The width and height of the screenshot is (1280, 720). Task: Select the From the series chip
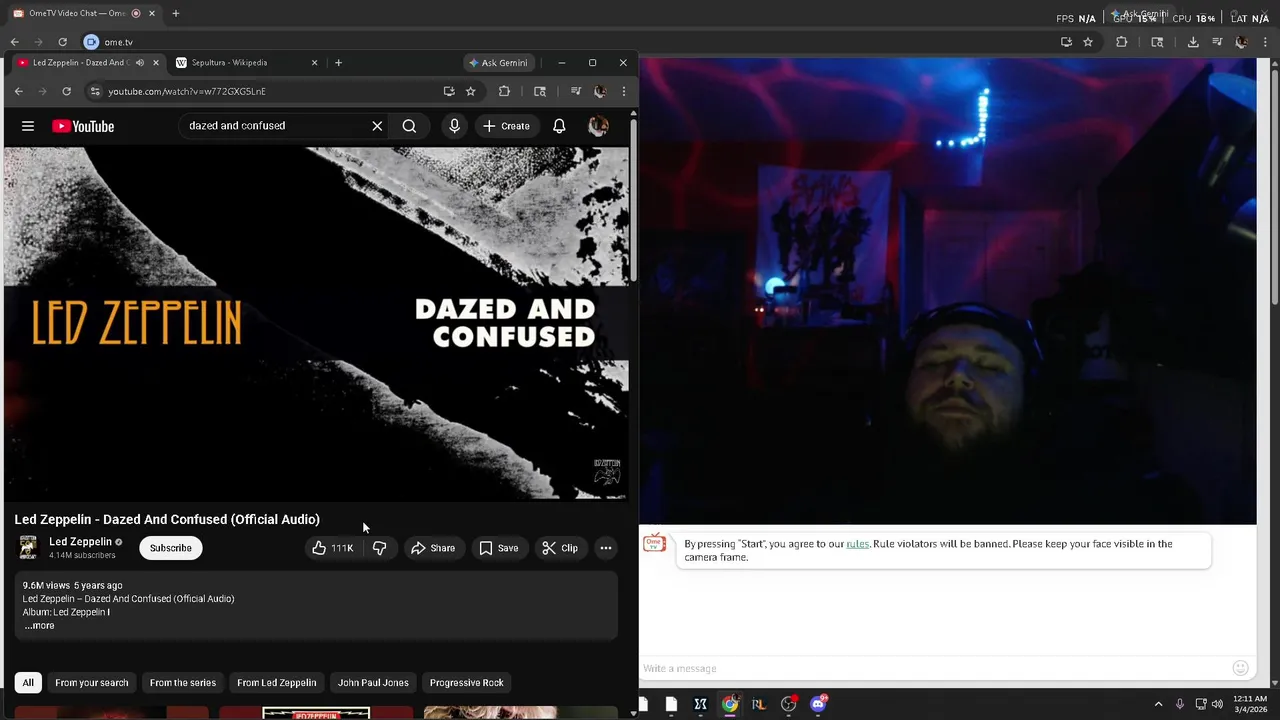pyautogui.click(x=183, y=683)
